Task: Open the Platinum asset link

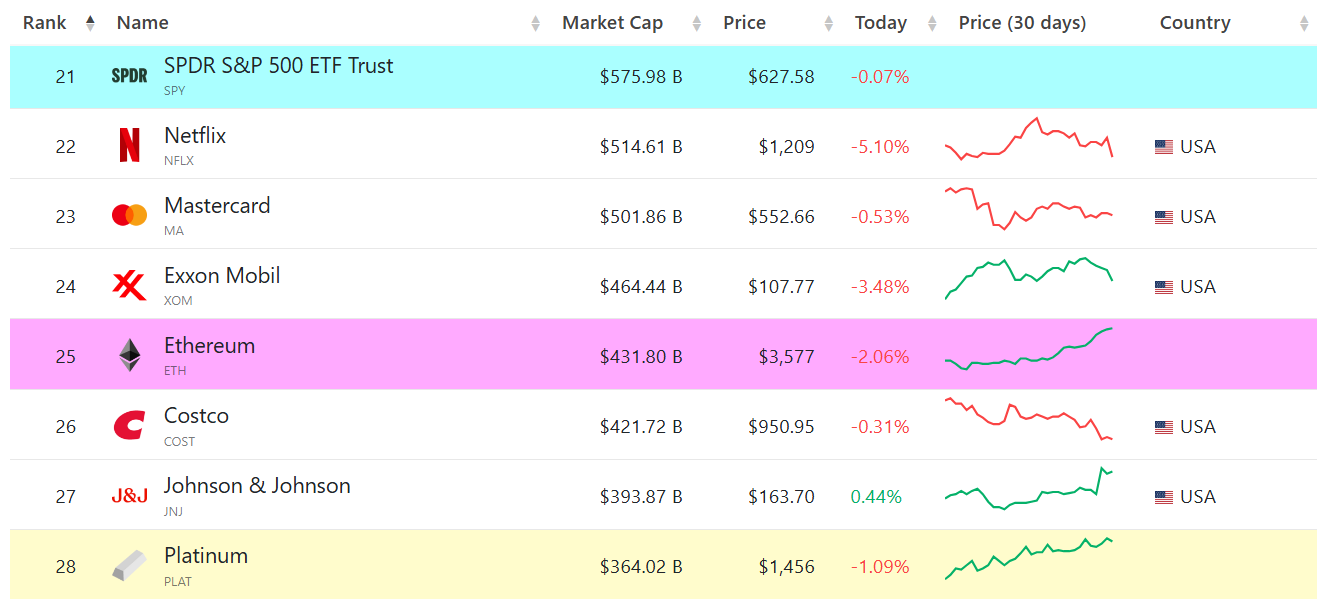Action: 206,556
